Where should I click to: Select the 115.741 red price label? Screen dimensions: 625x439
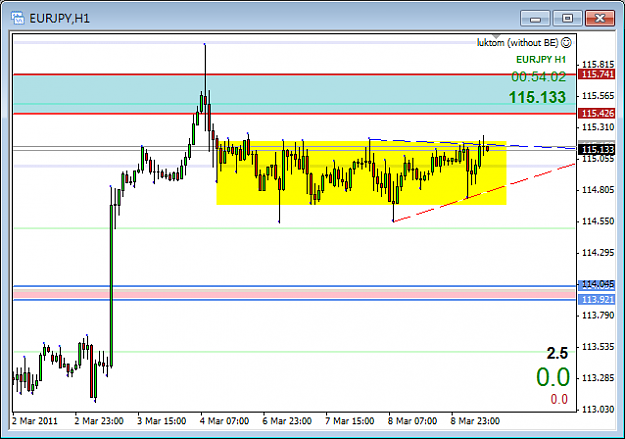(x=597, y=74)
